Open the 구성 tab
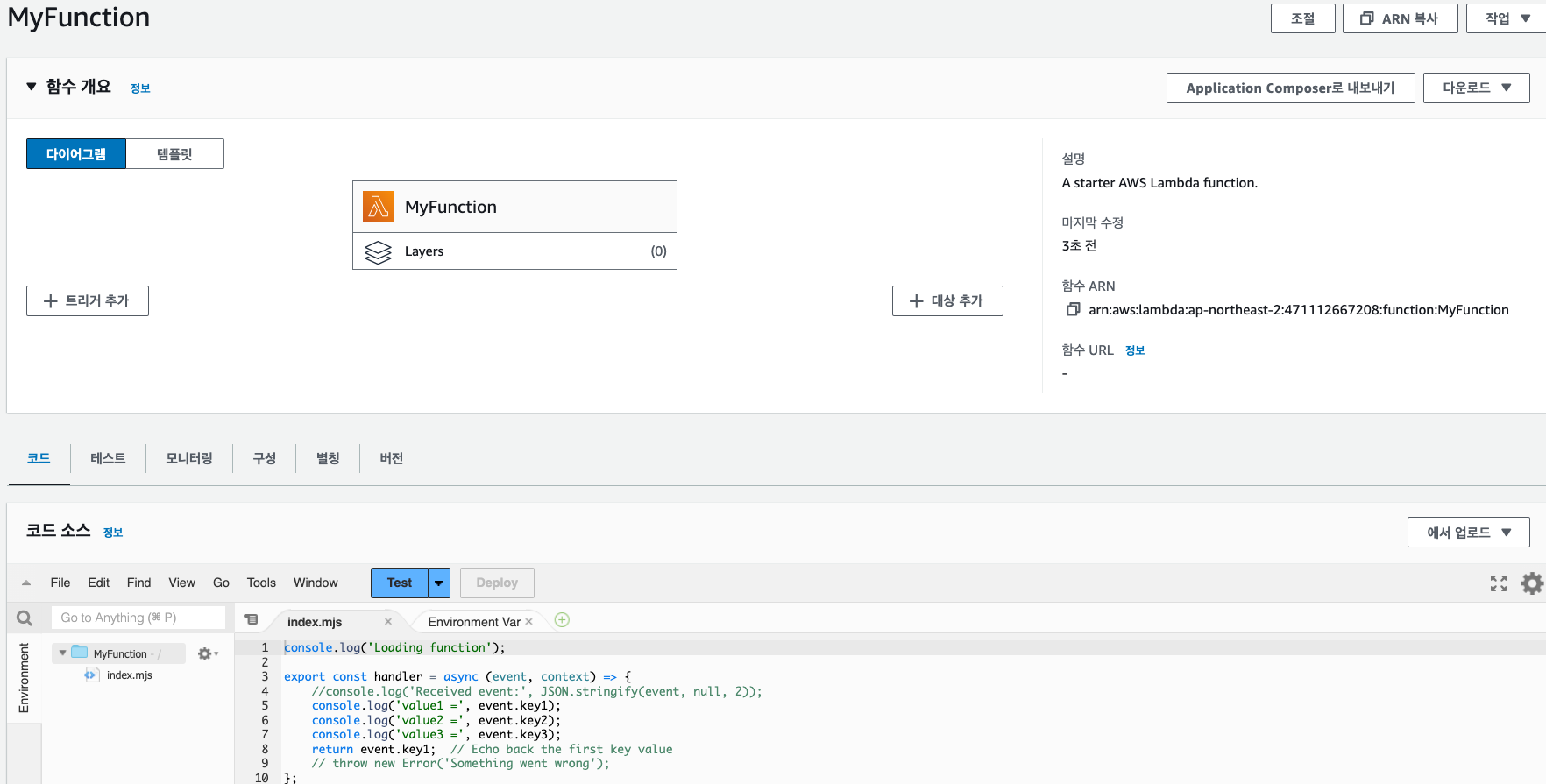The width and height of the screenshot is (1546, 784). pyautogui.click(x=265, y=458)
